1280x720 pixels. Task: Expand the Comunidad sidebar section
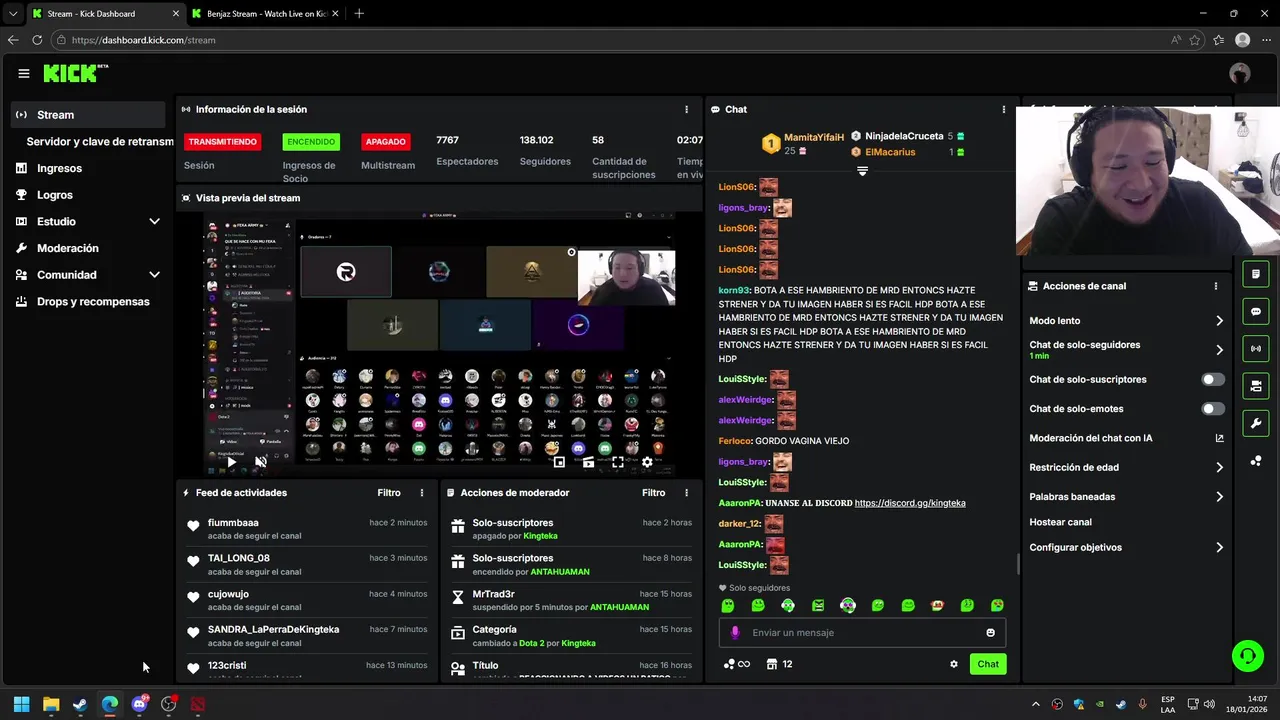pos(154,275)
